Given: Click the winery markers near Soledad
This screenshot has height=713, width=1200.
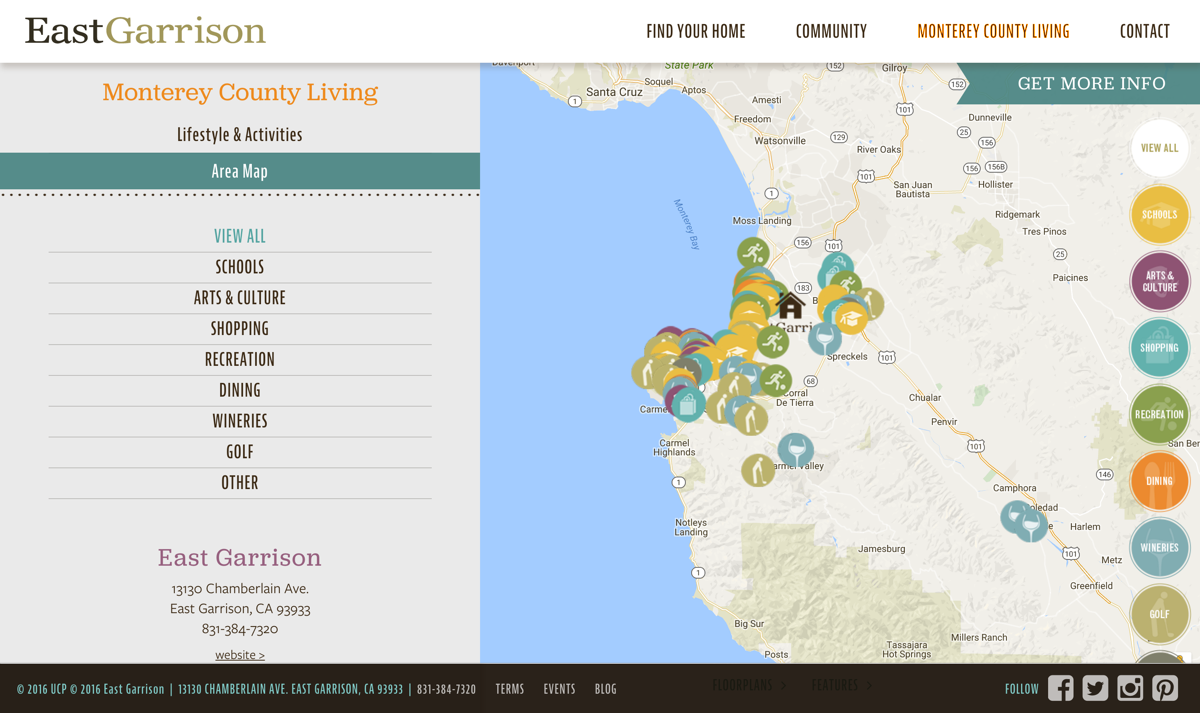Looking at the screenshot, I should [x=1025, y=521].
